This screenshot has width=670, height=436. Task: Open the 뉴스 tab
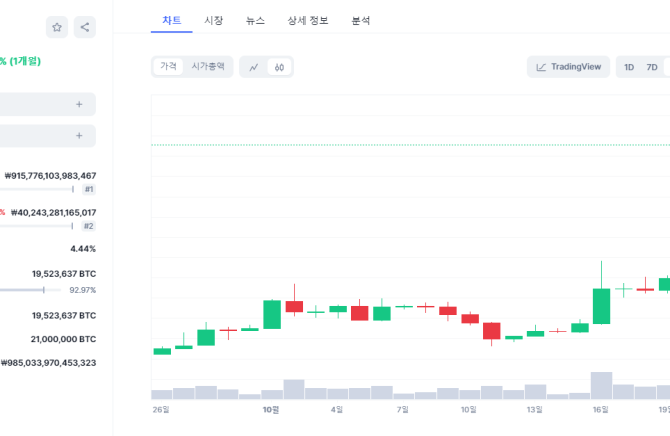(x=256, y=20)
